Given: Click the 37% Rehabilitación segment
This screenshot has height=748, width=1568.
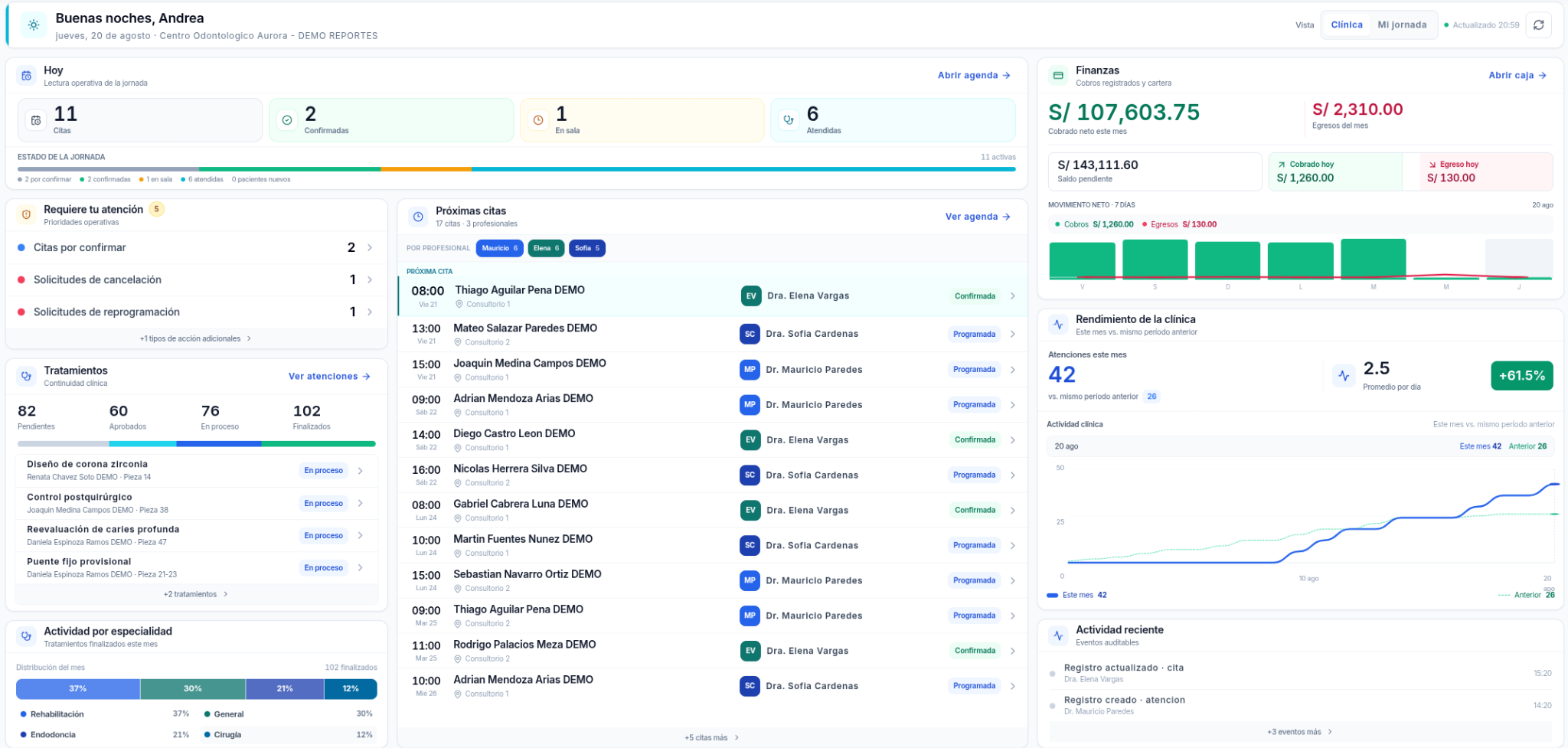Looking at the screenshot, I should click(x=78, y=689).
